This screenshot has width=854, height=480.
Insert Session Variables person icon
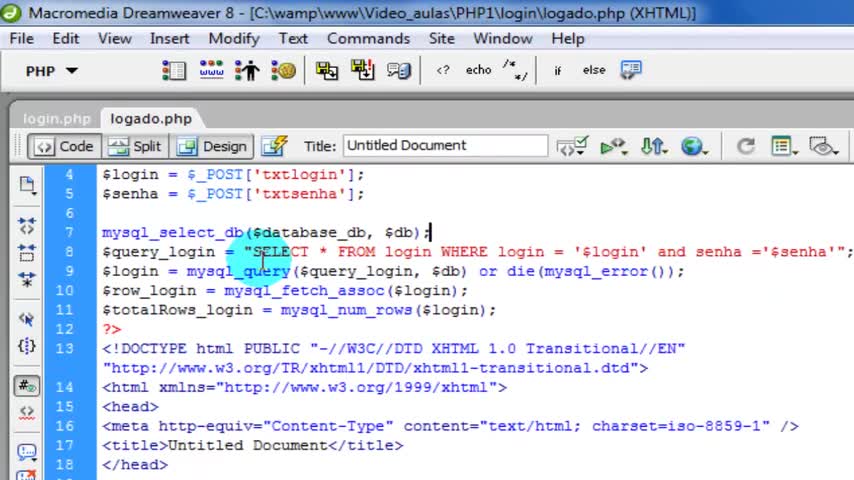[247, 70]
